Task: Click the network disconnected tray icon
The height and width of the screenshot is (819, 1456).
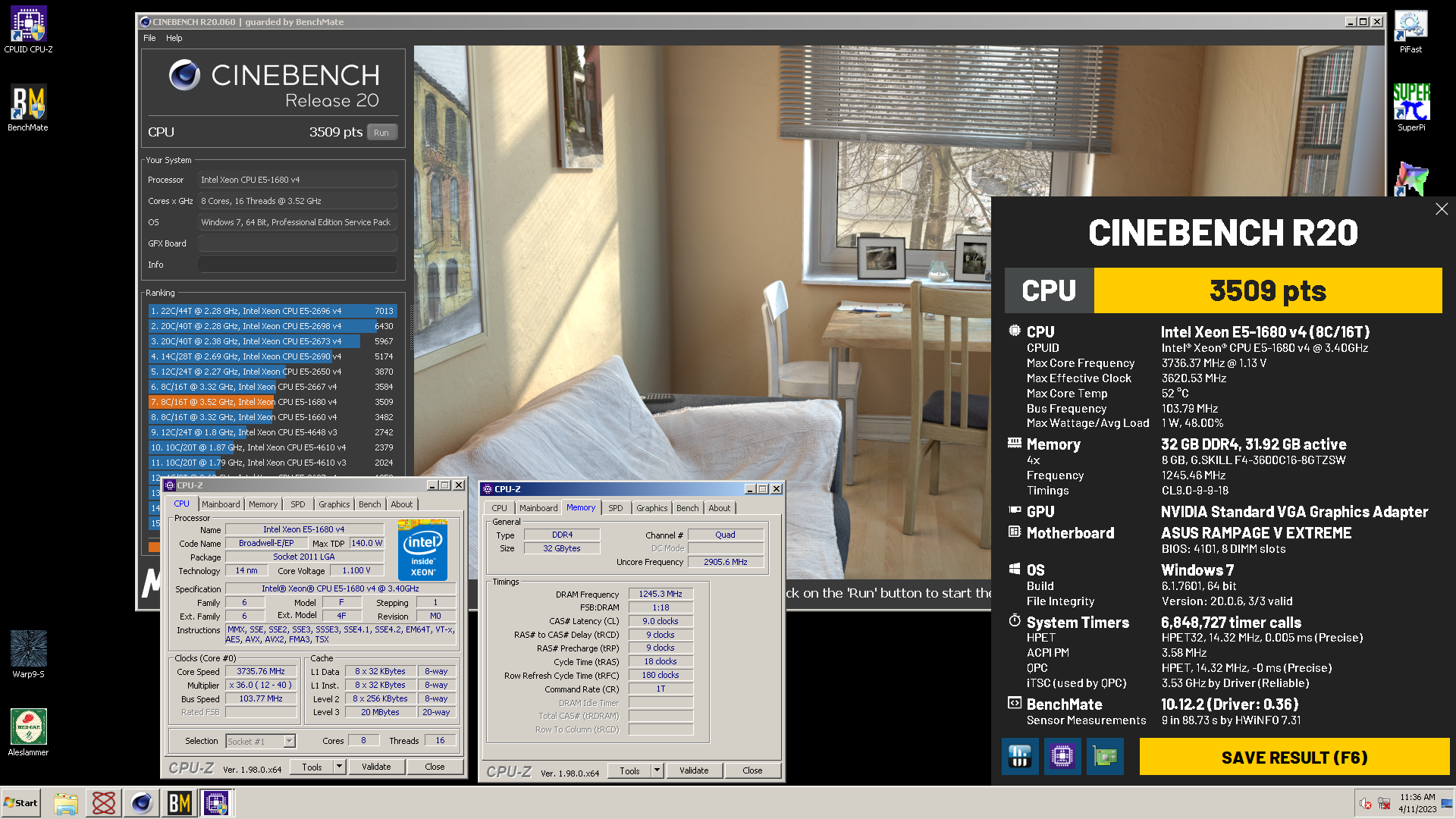Action: coord(1384,803)
